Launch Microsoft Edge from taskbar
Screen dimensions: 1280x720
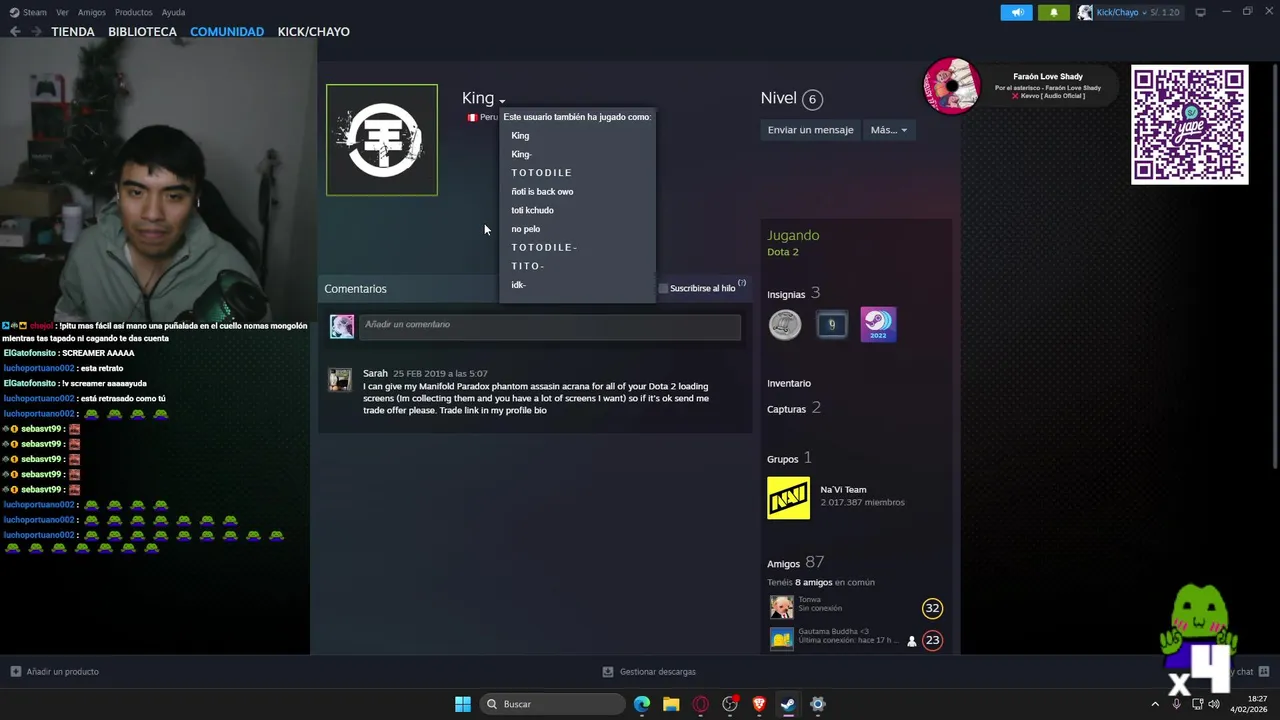642,704
